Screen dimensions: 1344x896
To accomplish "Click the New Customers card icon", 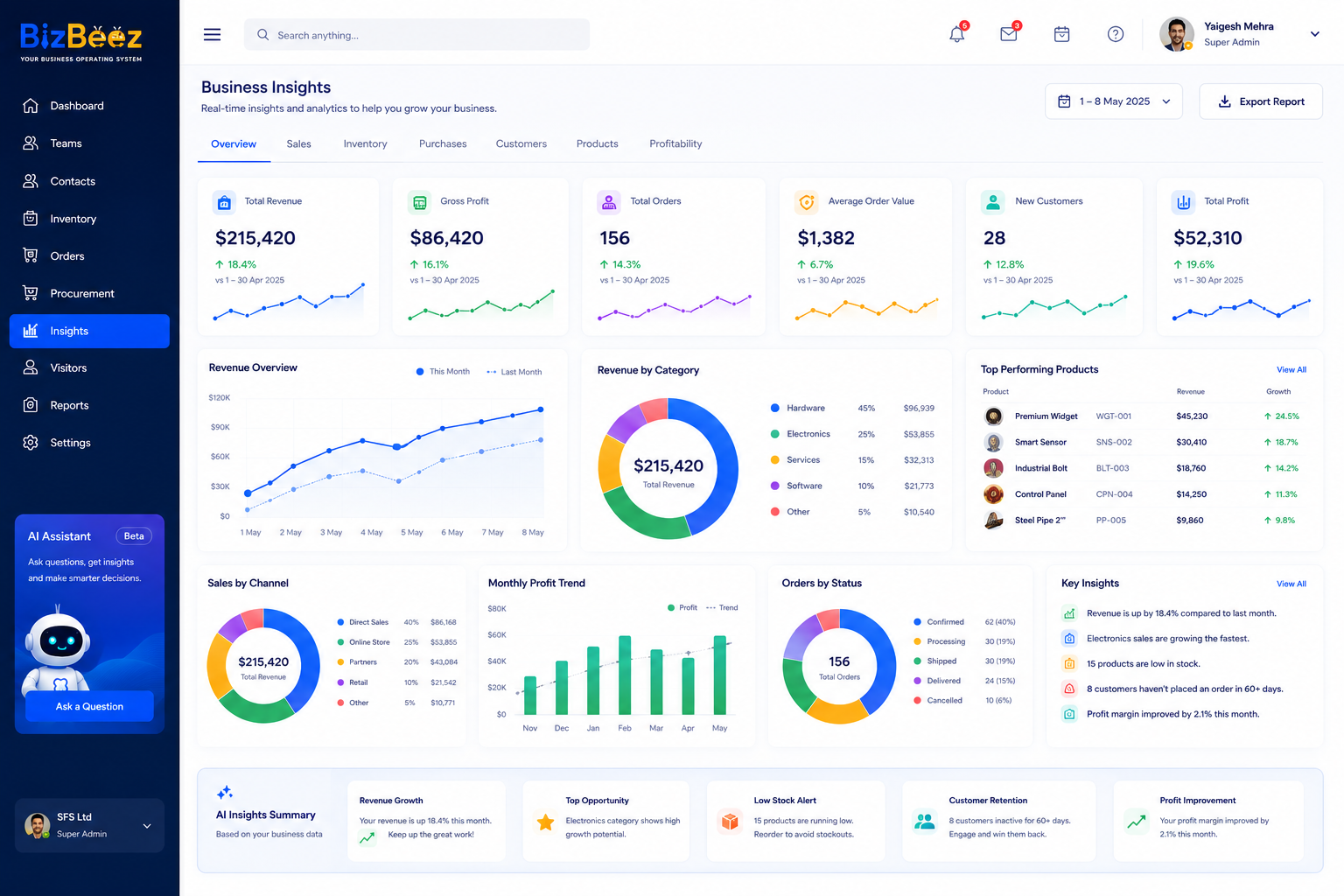I will pyautogui.click(x=993, y=202).
